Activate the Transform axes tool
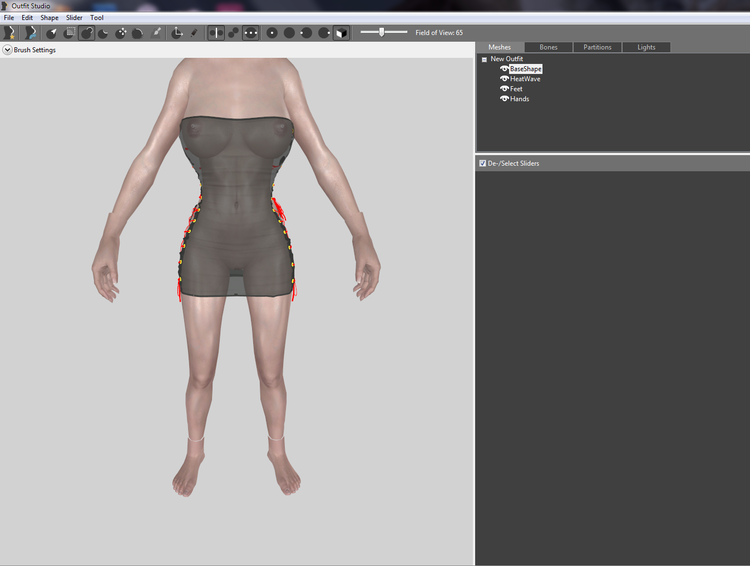This screenshot has width=750, height=566. coord(177,33)
